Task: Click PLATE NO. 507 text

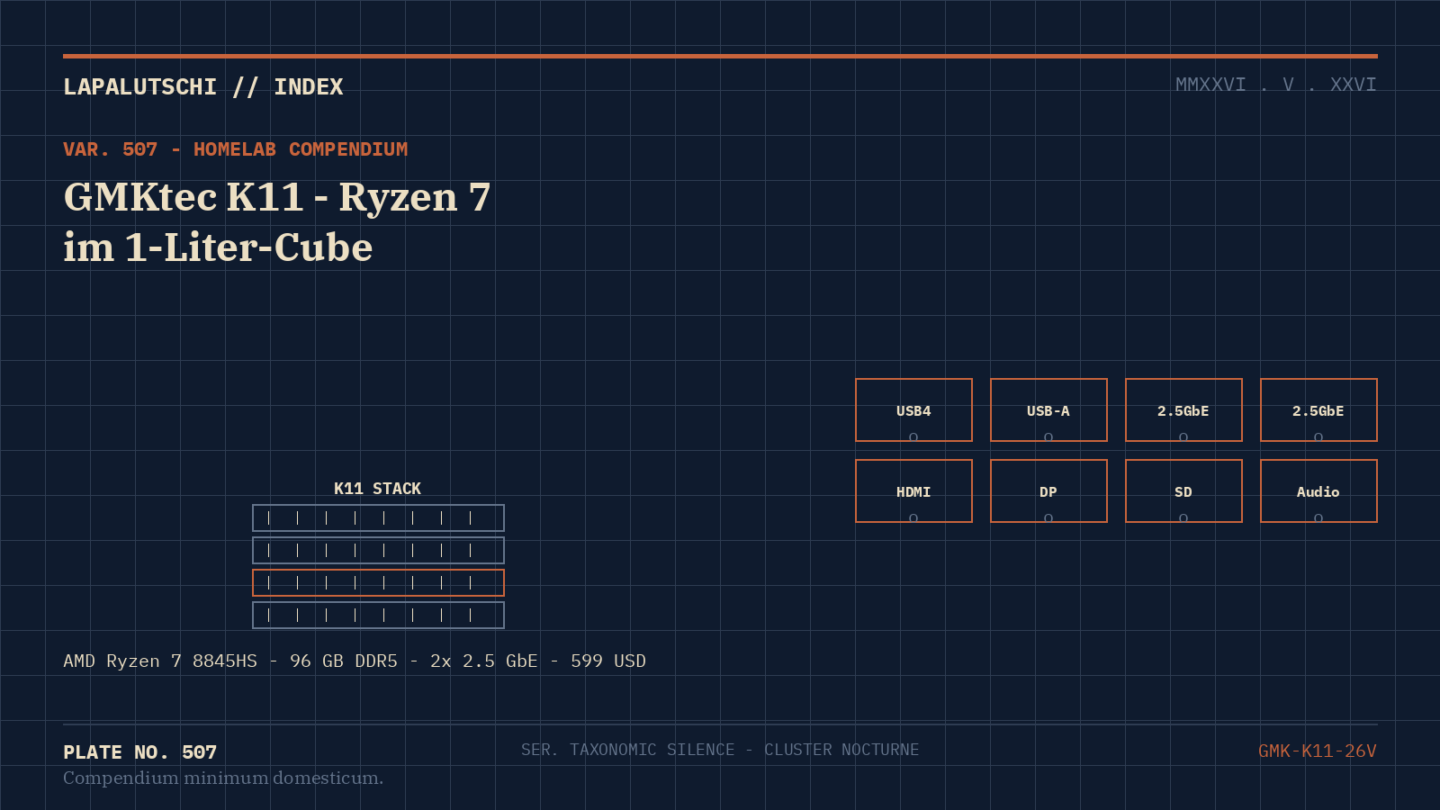Action: pos(140,752)
